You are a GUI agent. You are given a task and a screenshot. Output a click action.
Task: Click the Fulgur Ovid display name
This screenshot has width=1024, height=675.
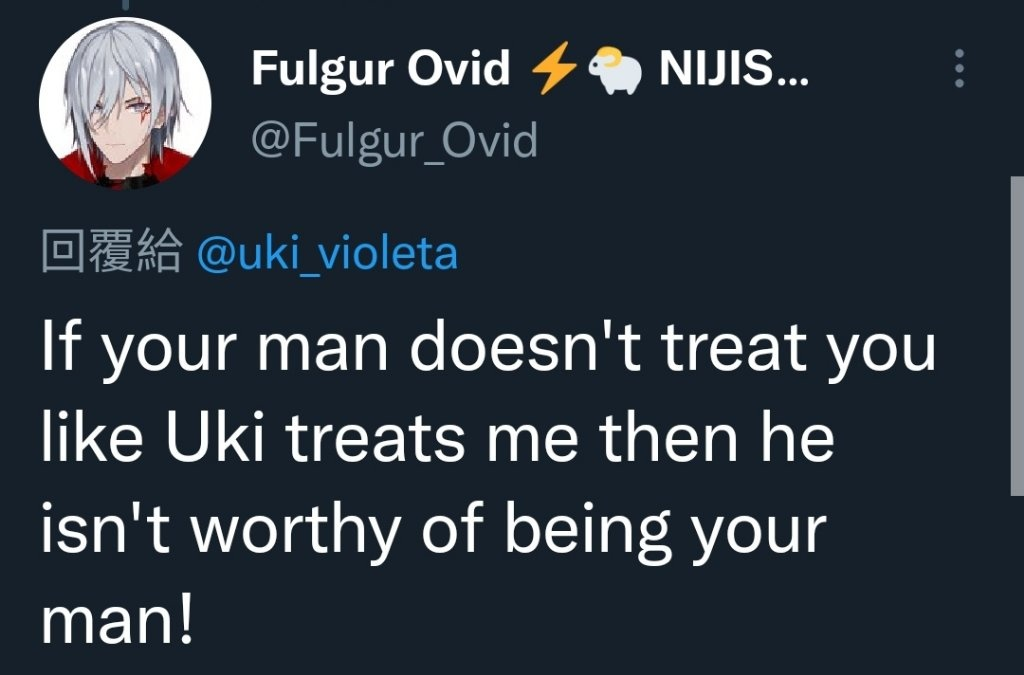(x=380, y=69)
